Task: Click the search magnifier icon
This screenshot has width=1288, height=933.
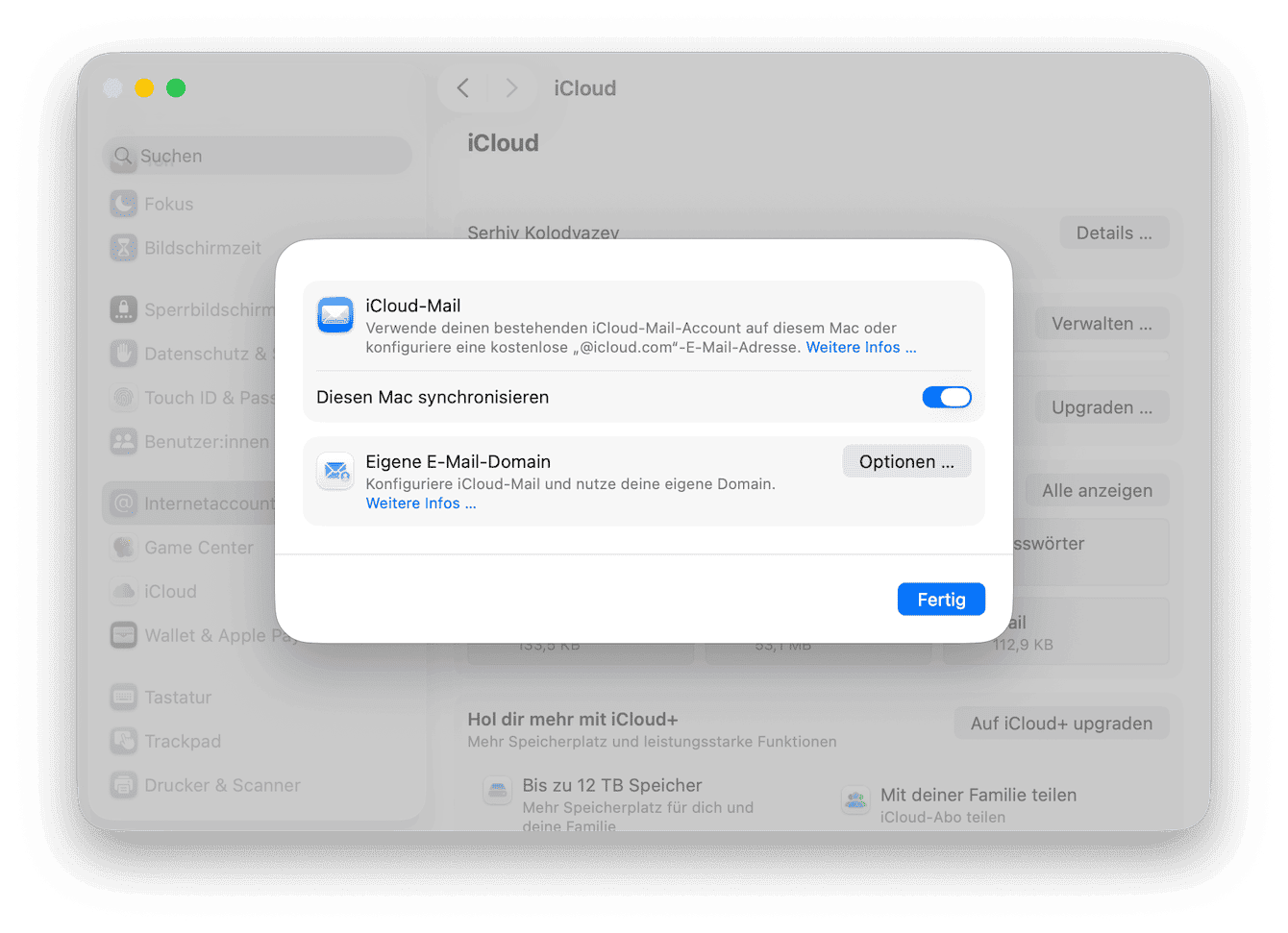Action: click(123, 156)
